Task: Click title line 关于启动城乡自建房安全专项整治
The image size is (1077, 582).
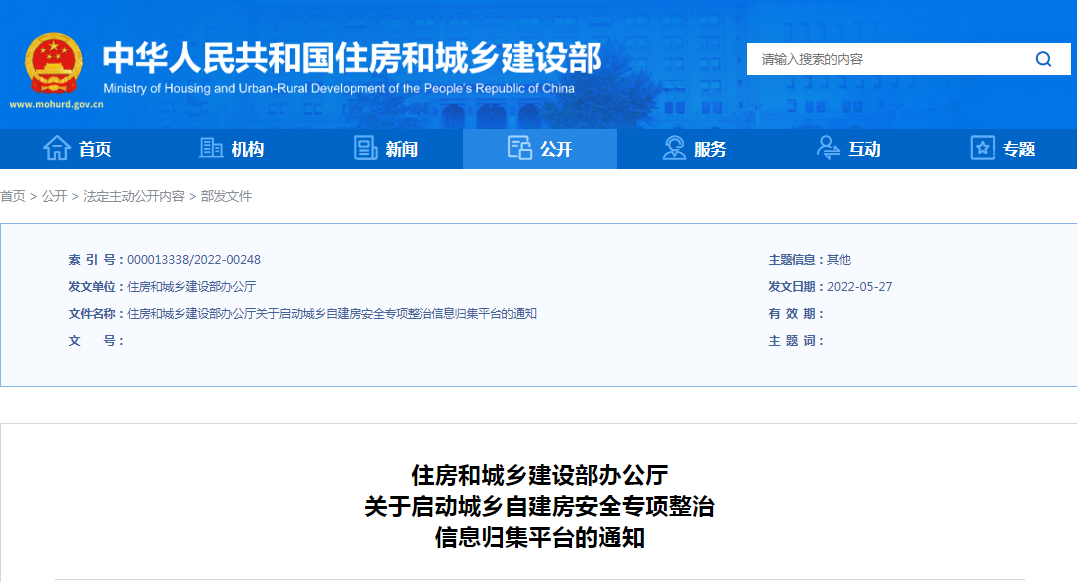Action: click(x=540, y=506)
